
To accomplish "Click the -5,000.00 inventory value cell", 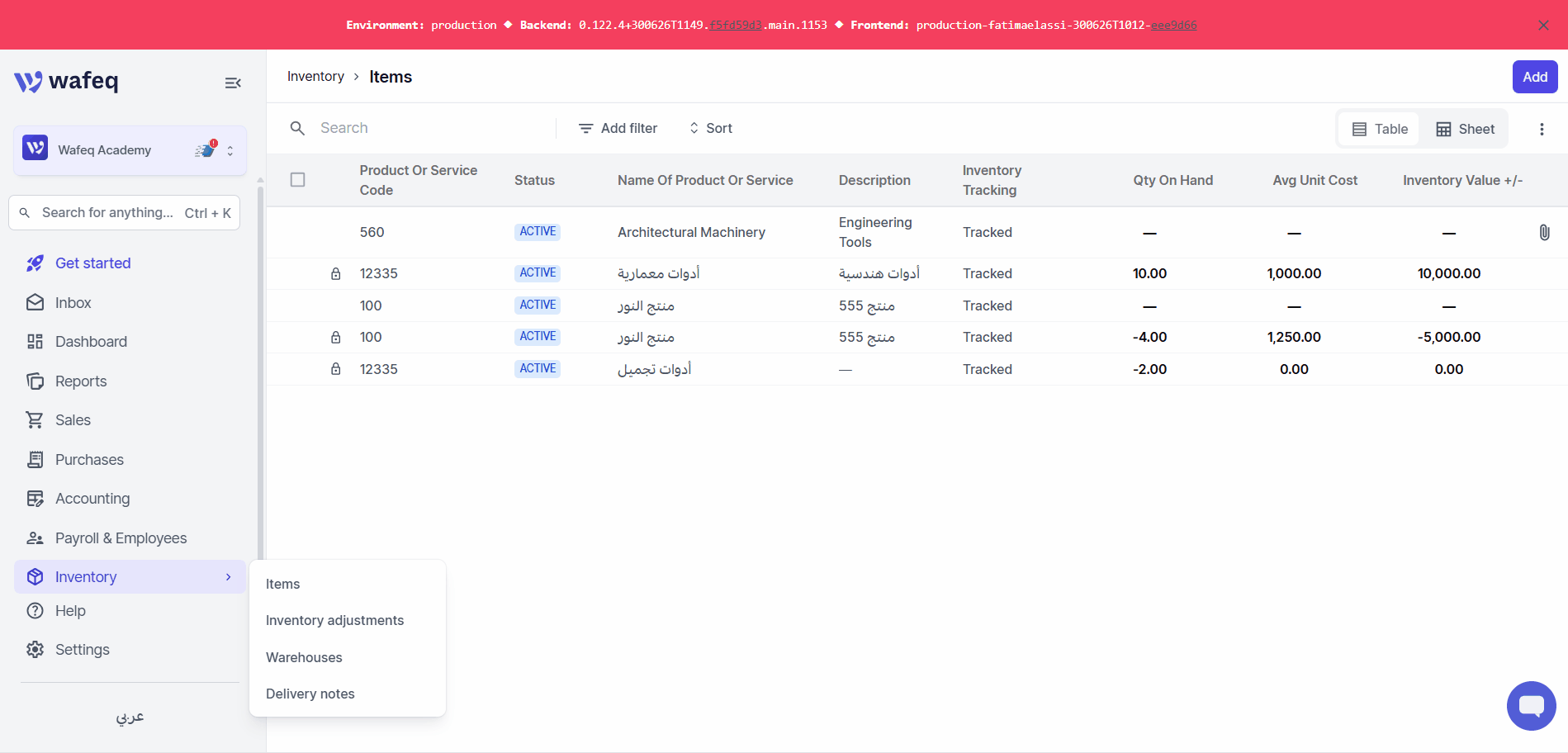I will click(1449, 338).
